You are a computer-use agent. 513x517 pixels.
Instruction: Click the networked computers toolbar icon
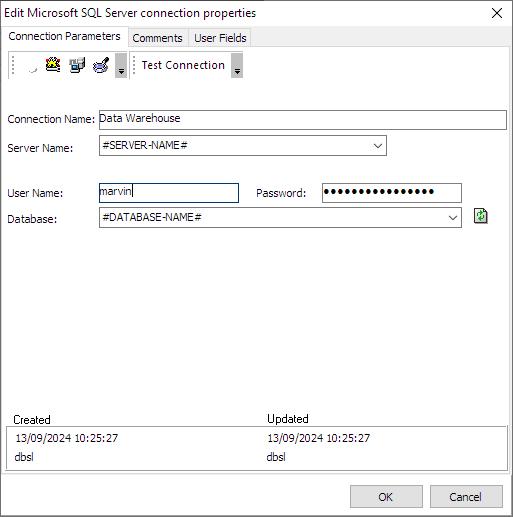(77, 65)
